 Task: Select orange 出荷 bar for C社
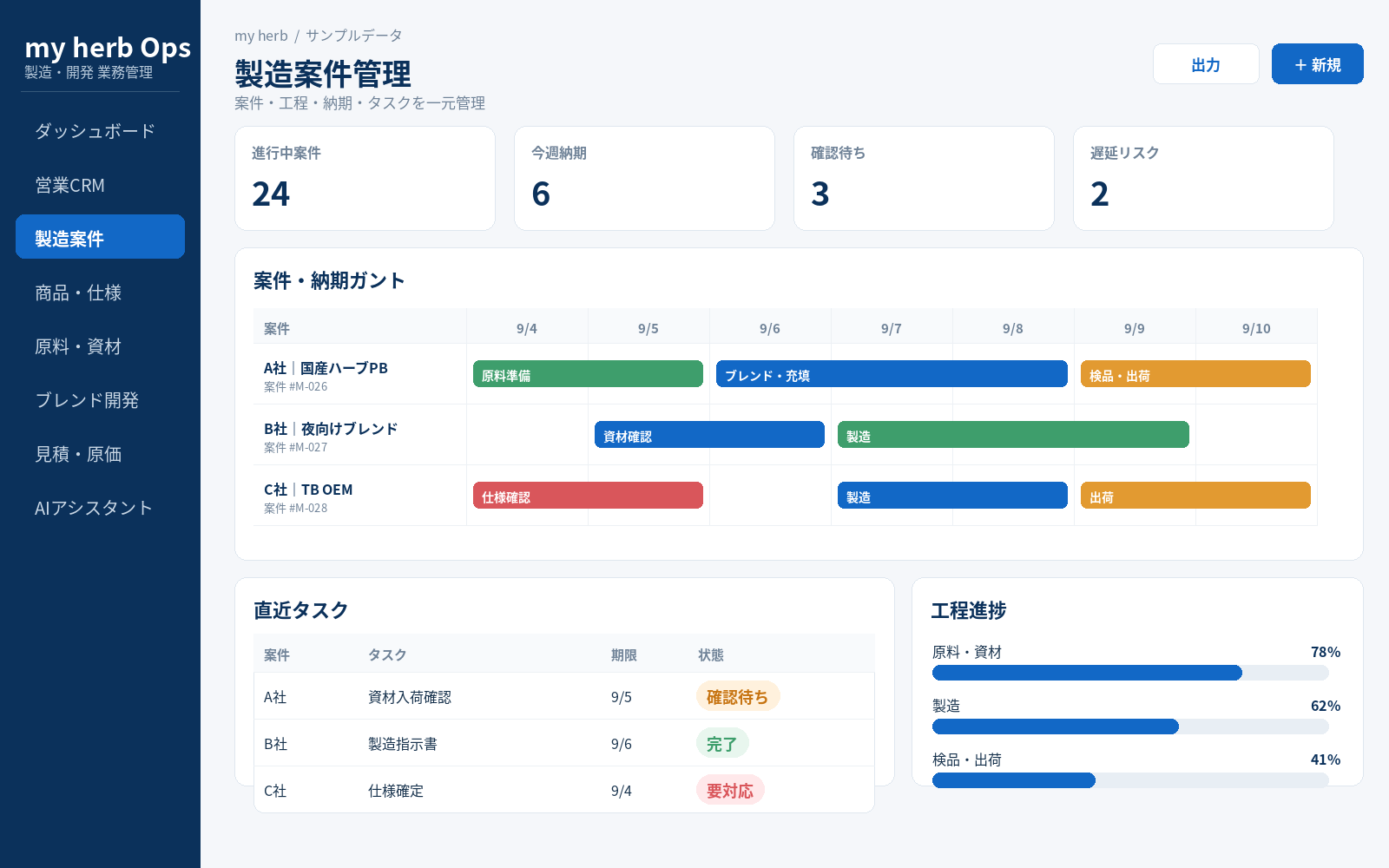[x=1195, y=496]
